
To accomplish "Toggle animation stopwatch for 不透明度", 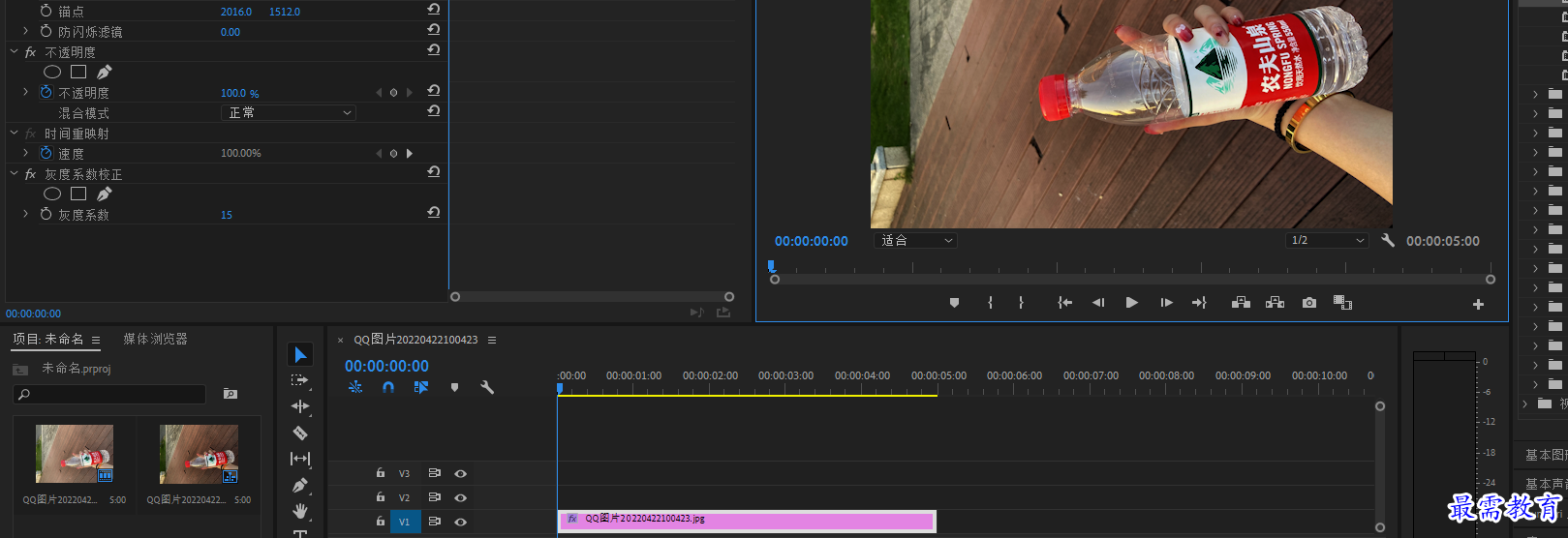I will (x=46, y=92).
